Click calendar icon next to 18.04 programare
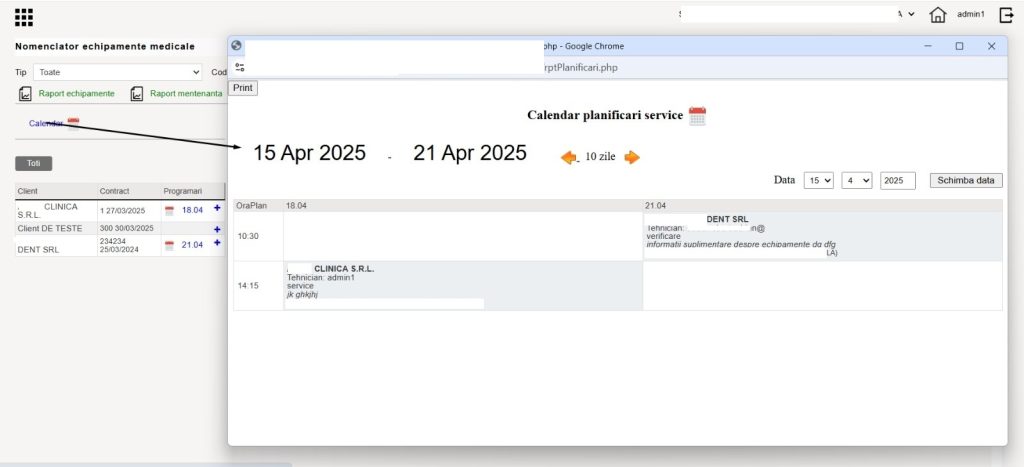The height and width of the screenshot is (467, 1024). 169,210
